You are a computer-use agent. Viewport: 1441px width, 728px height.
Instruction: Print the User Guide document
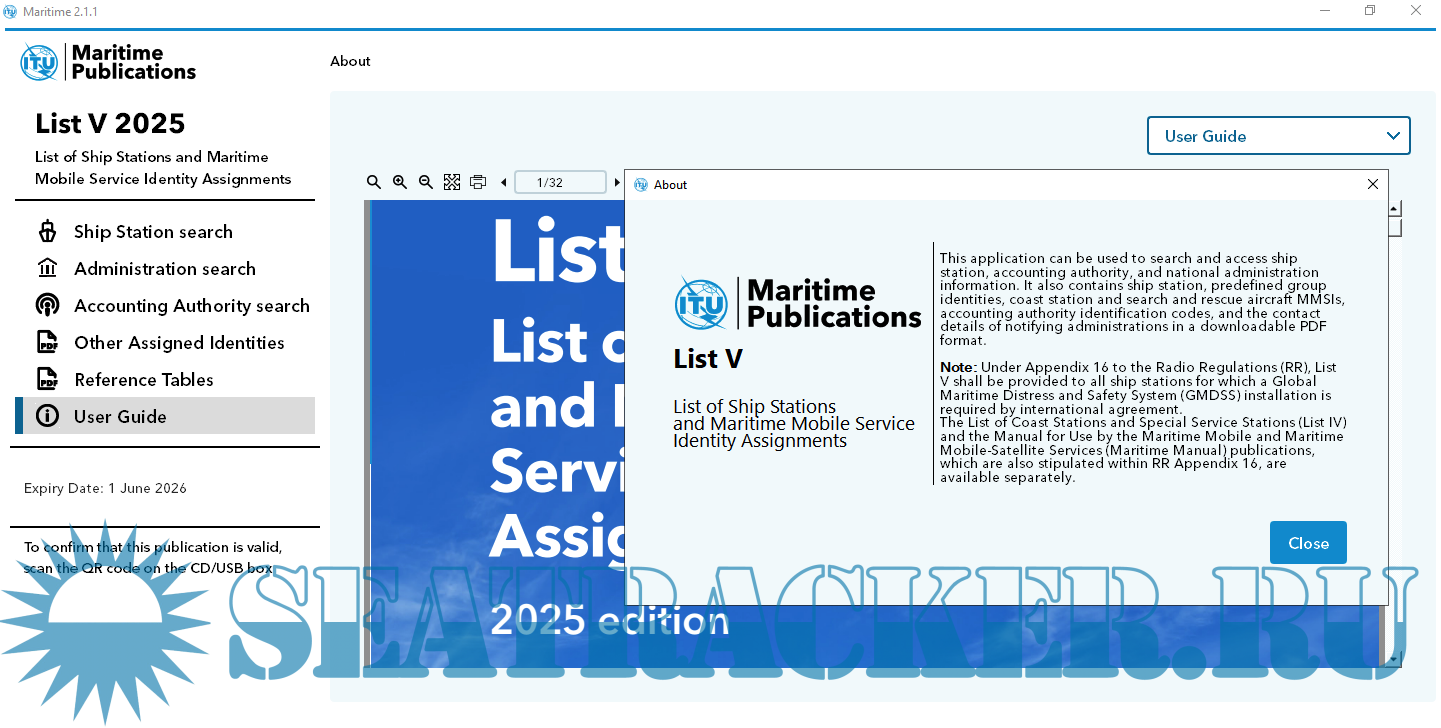coord(478,182)
